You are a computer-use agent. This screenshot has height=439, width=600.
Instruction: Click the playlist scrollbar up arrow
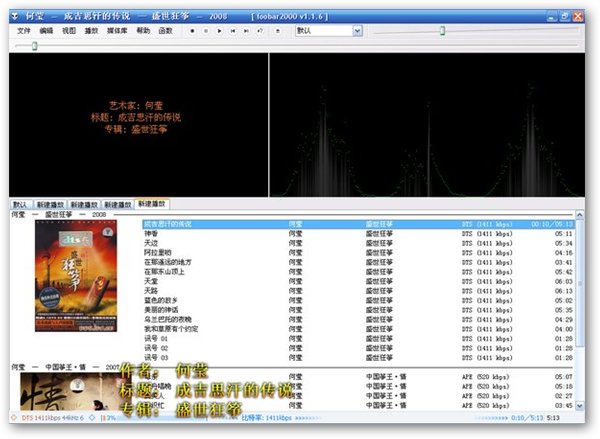(x=580, y=215)
